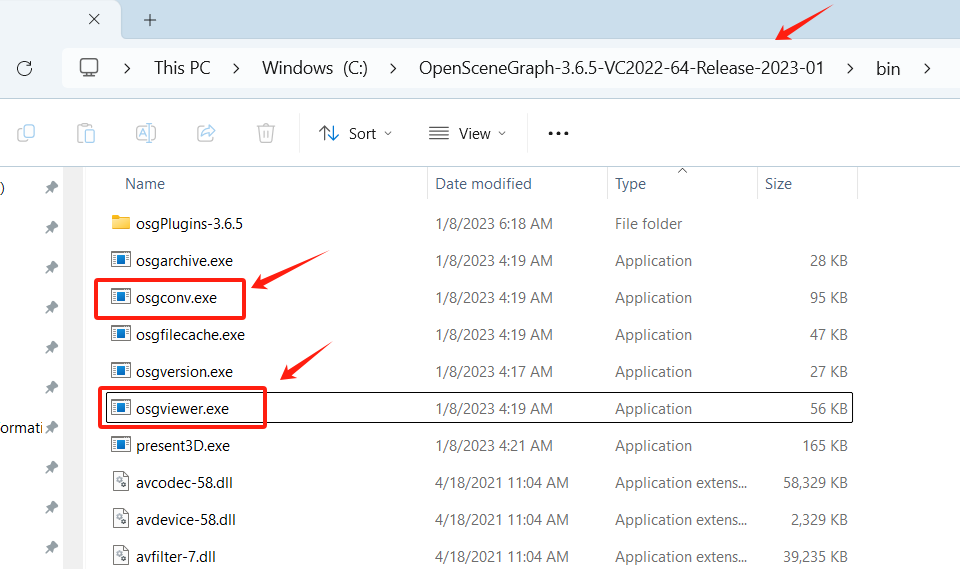Close the current Explorer tab

point(94,20)
